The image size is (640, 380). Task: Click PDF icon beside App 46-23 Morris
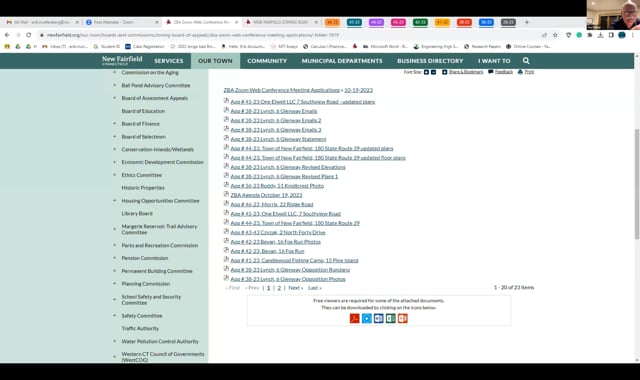click(x=226, y=203)
